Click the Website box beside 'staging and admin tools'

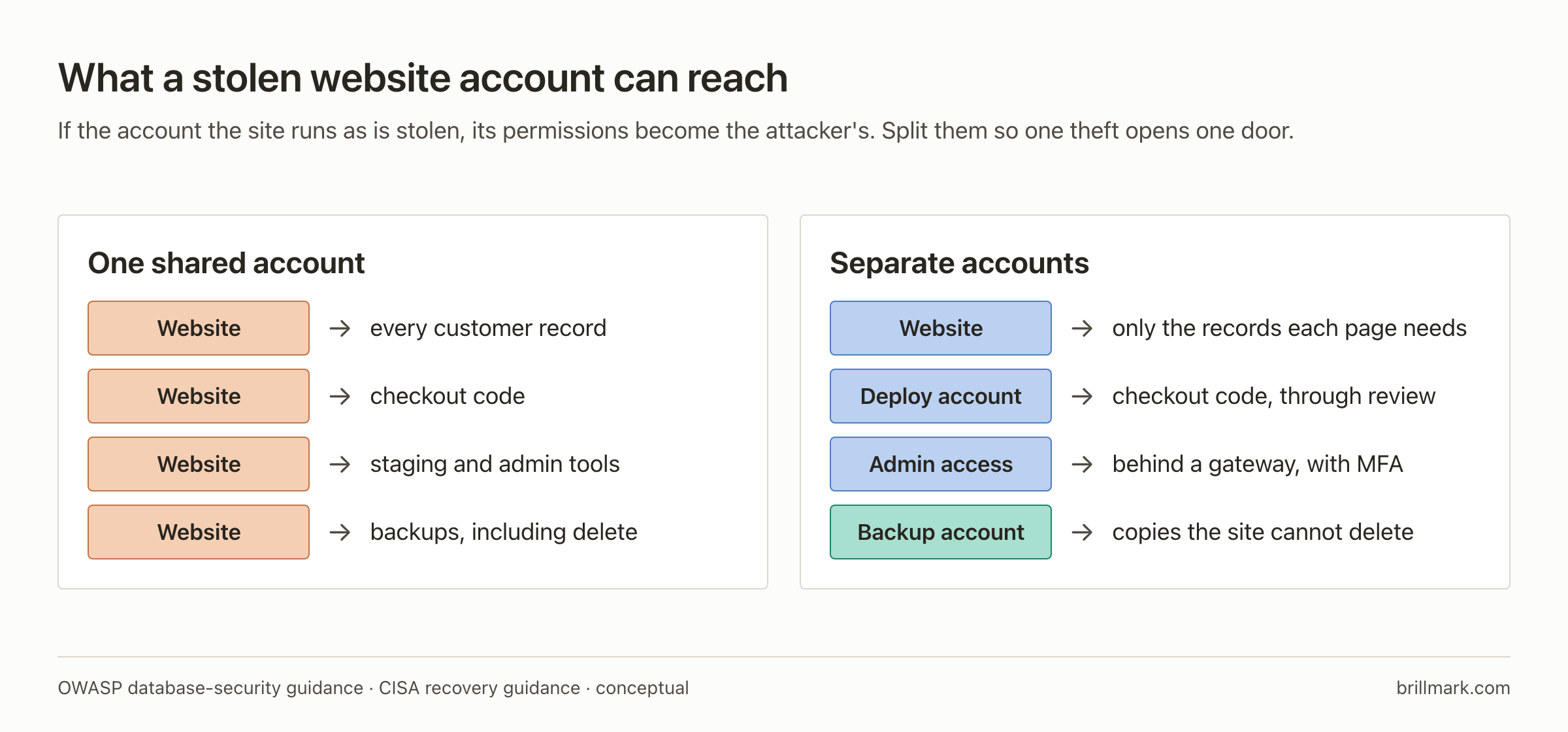click(x=199, y=464)
